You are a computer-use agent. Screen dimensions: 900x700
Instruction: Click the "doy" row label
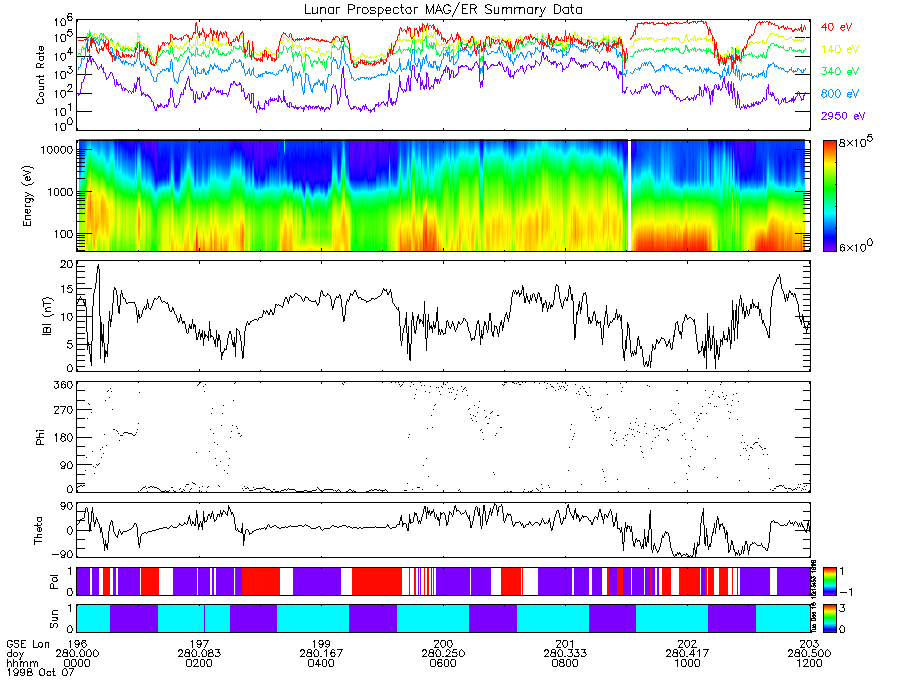tap(15, 654)
